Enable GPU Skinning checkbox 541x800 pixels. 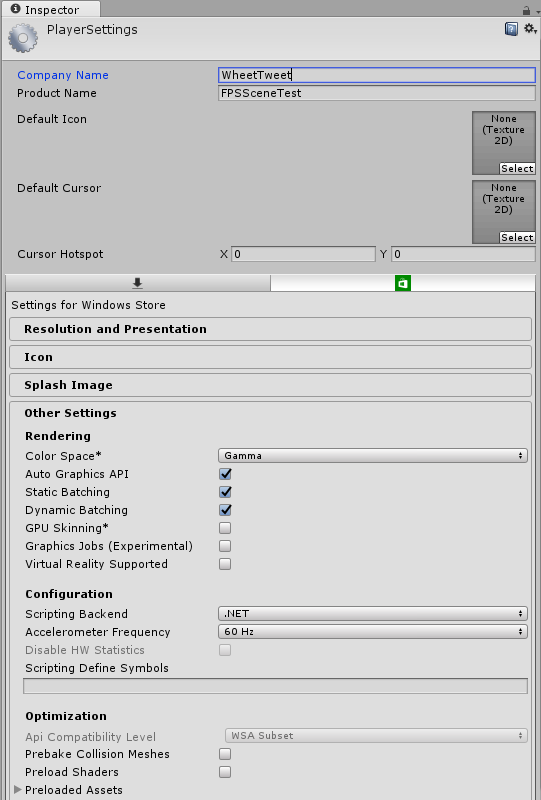click(225, 528)
